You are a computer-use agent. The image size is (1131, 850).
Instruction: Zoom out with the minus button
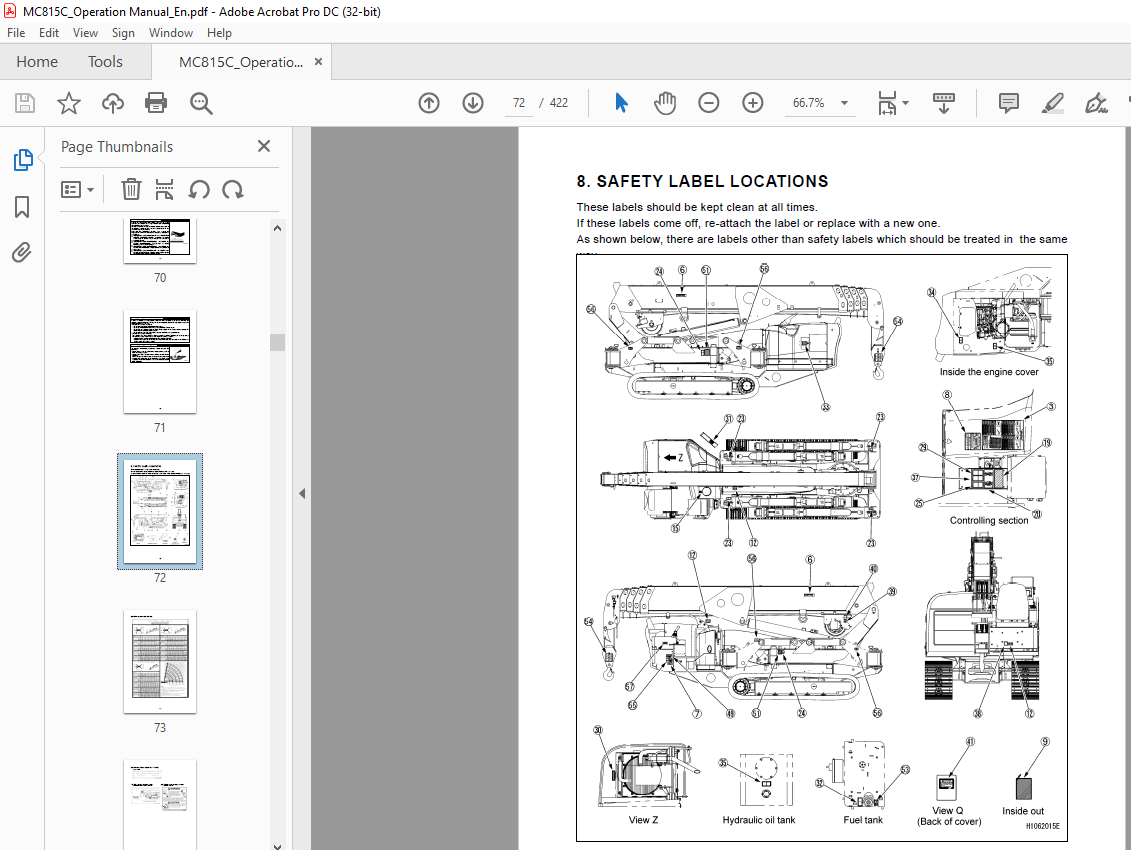click(x=709, y=103)
